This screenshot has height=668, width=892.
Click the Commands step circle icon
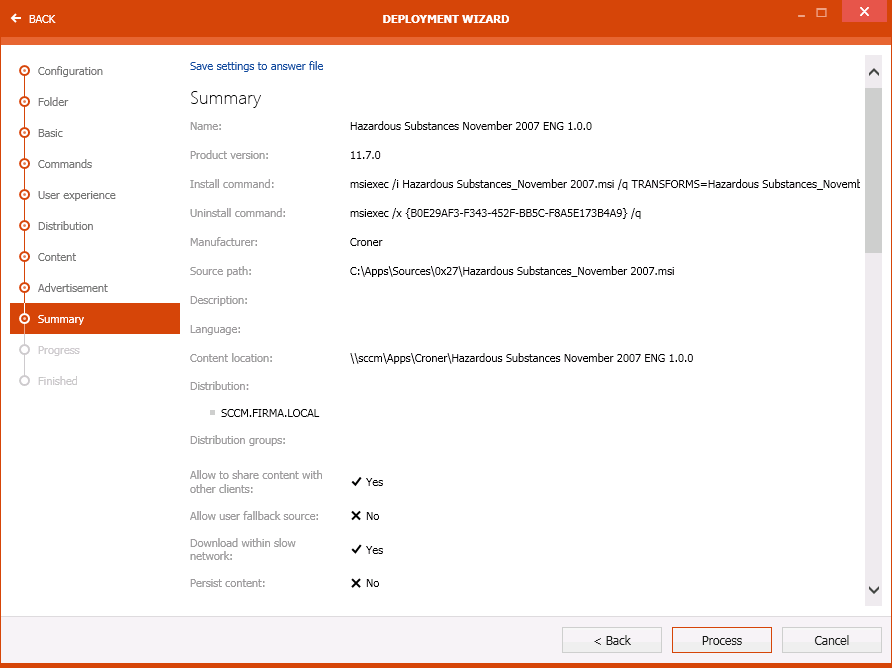click(x=25, y=164)
